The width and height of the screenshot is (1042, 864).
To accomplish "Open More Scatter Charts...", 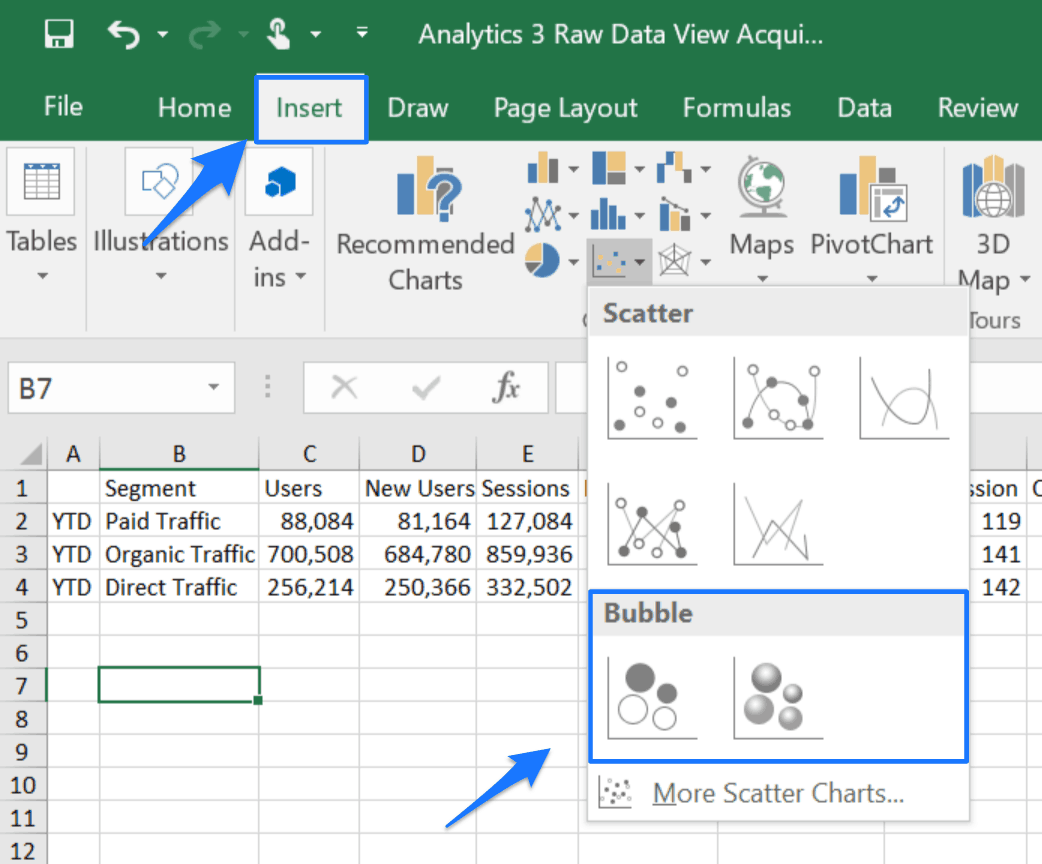I will coord(778,793).
